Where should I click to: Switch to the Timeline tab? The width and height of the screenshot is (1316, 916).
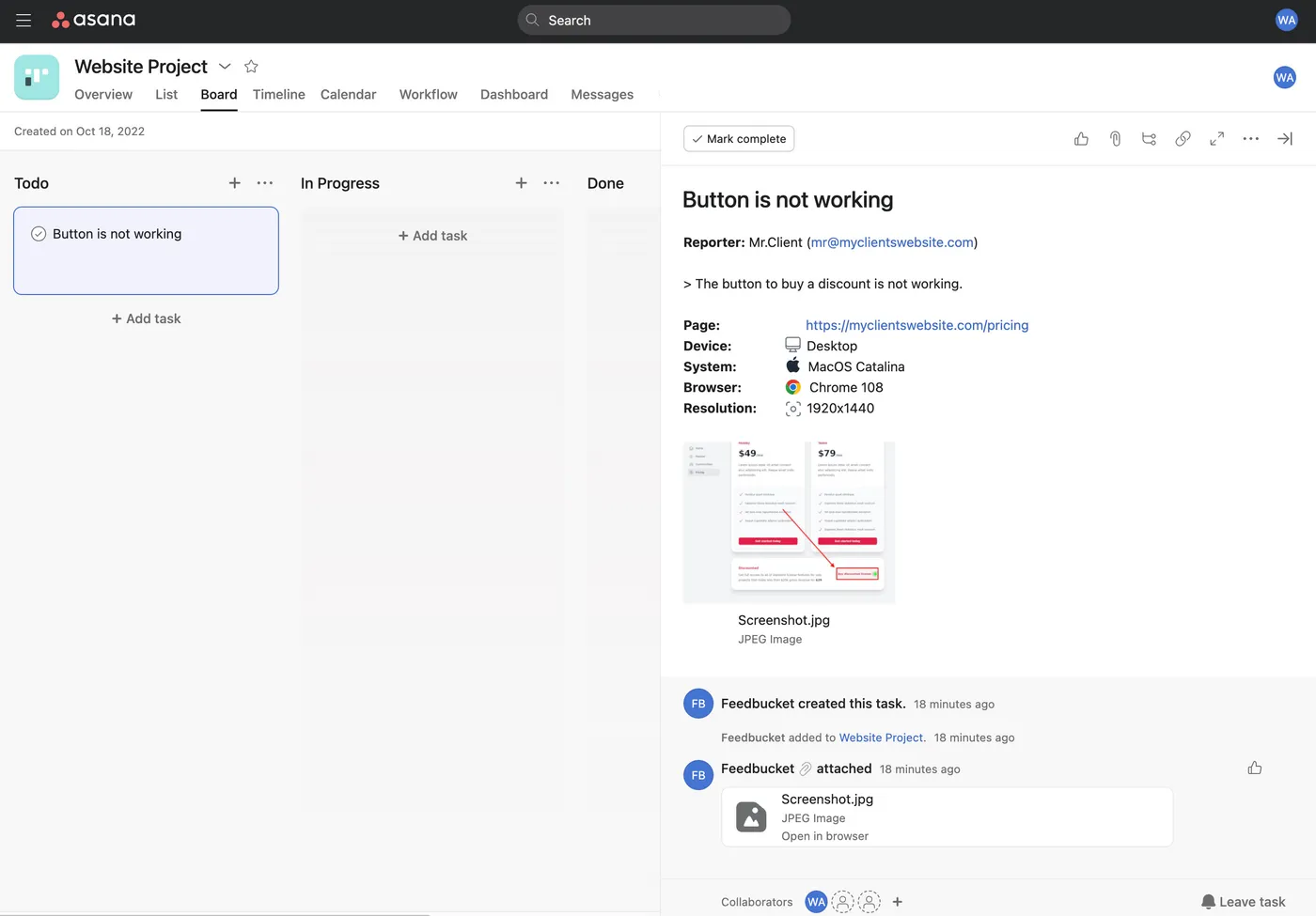point(278,94)
